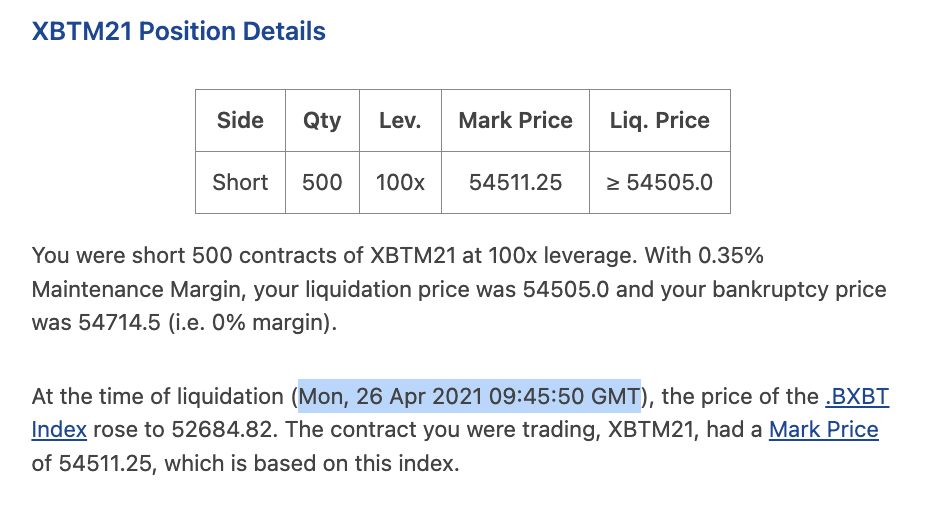Select the Side column header

(240, 121)
